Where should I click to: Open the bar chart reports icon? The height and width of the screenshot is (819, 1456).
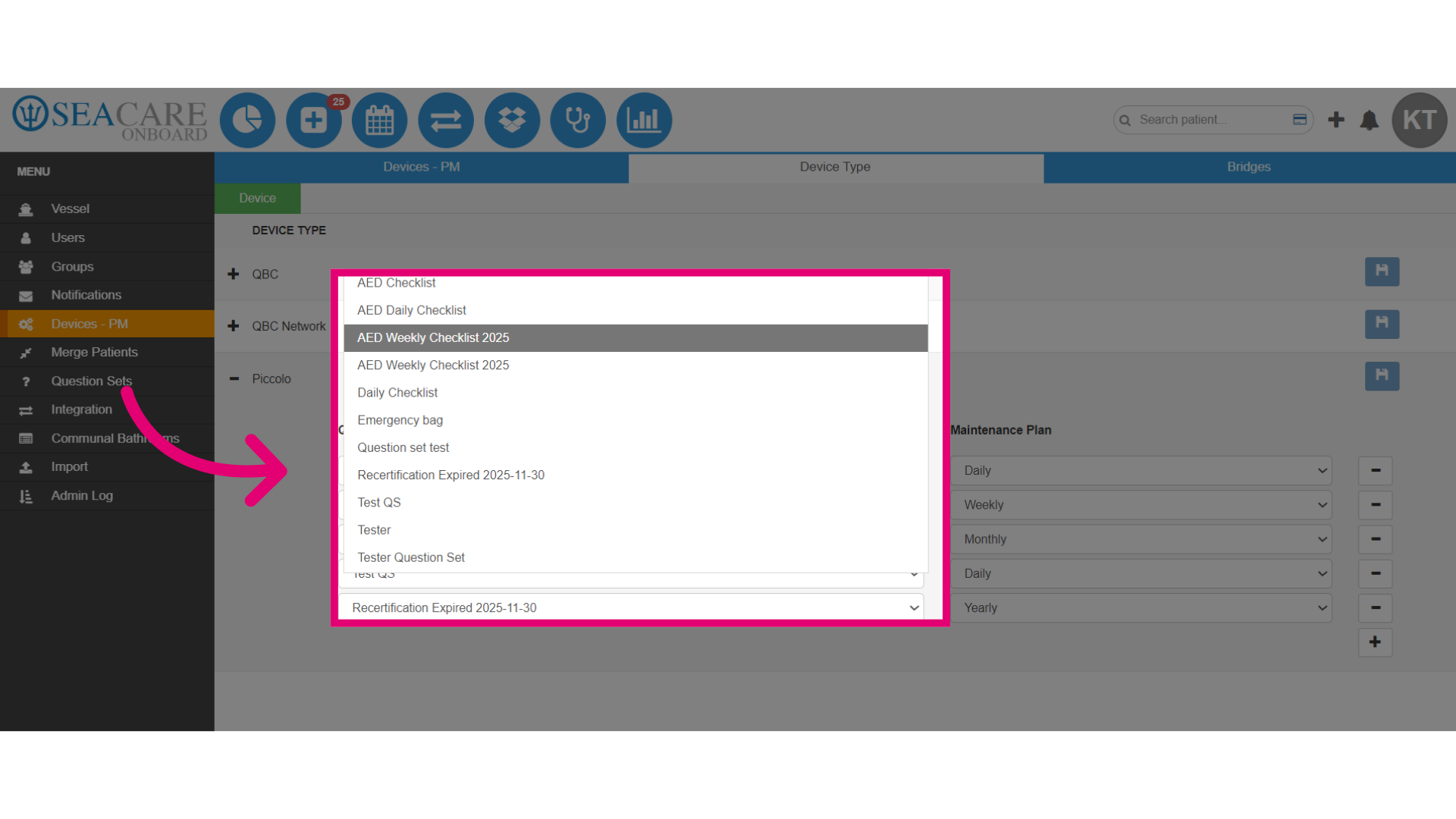pos(644,120)
